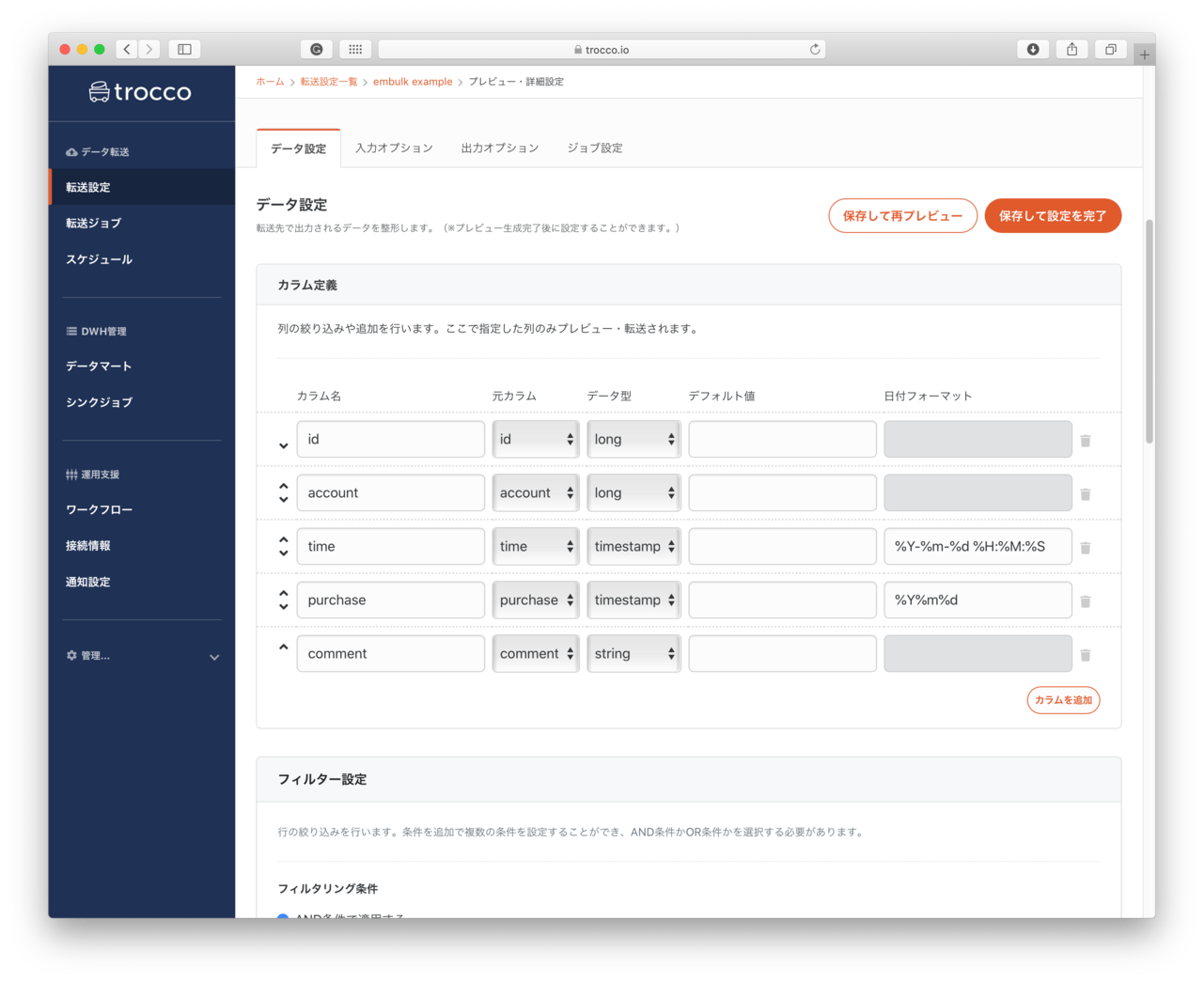Switch to ジョブ設定 tab
Image resolution: width=1204 pixels, height=982 pixels.
595,148
